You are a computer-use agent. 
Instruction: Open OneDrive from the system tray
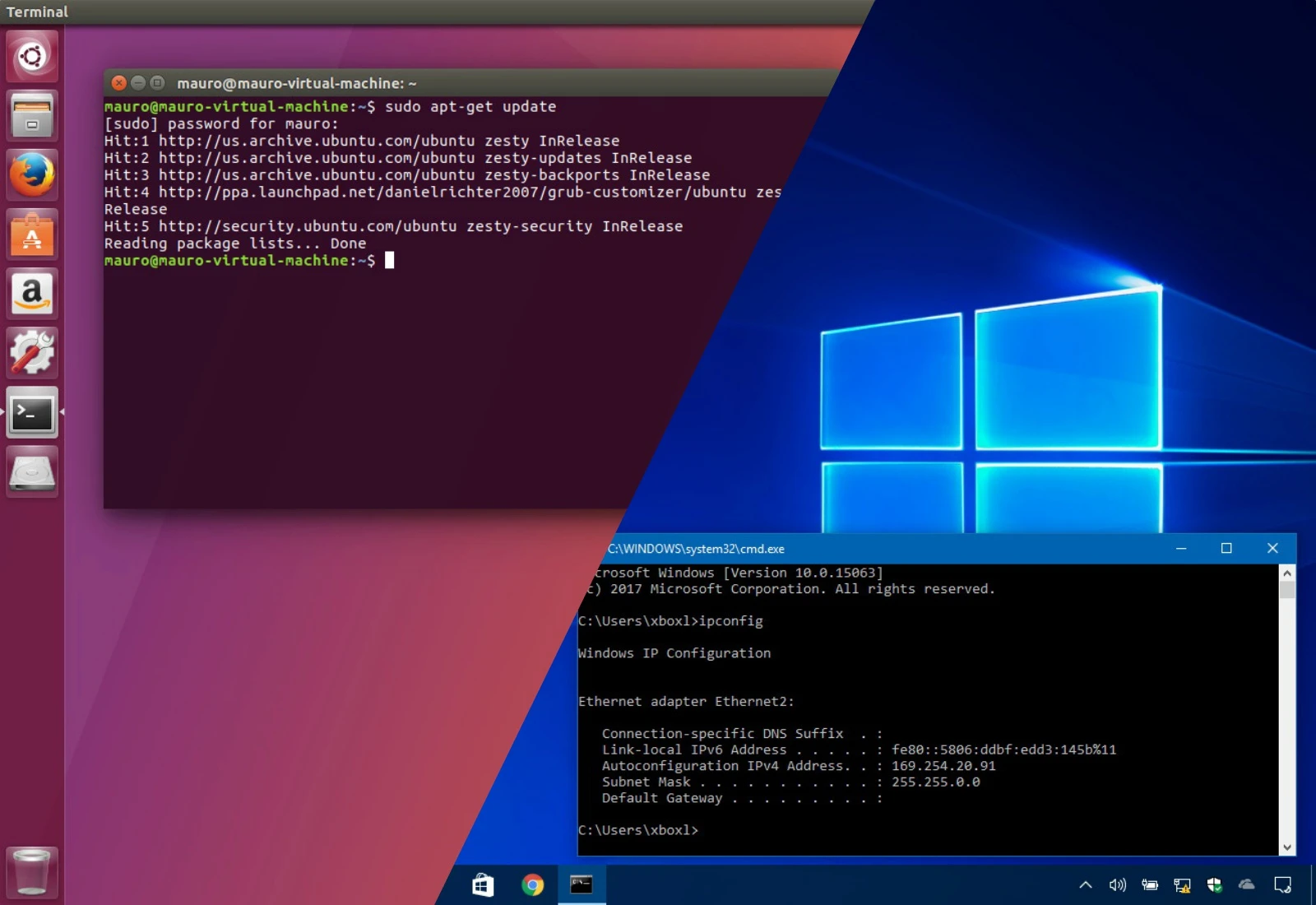[x=1245, y=885]
